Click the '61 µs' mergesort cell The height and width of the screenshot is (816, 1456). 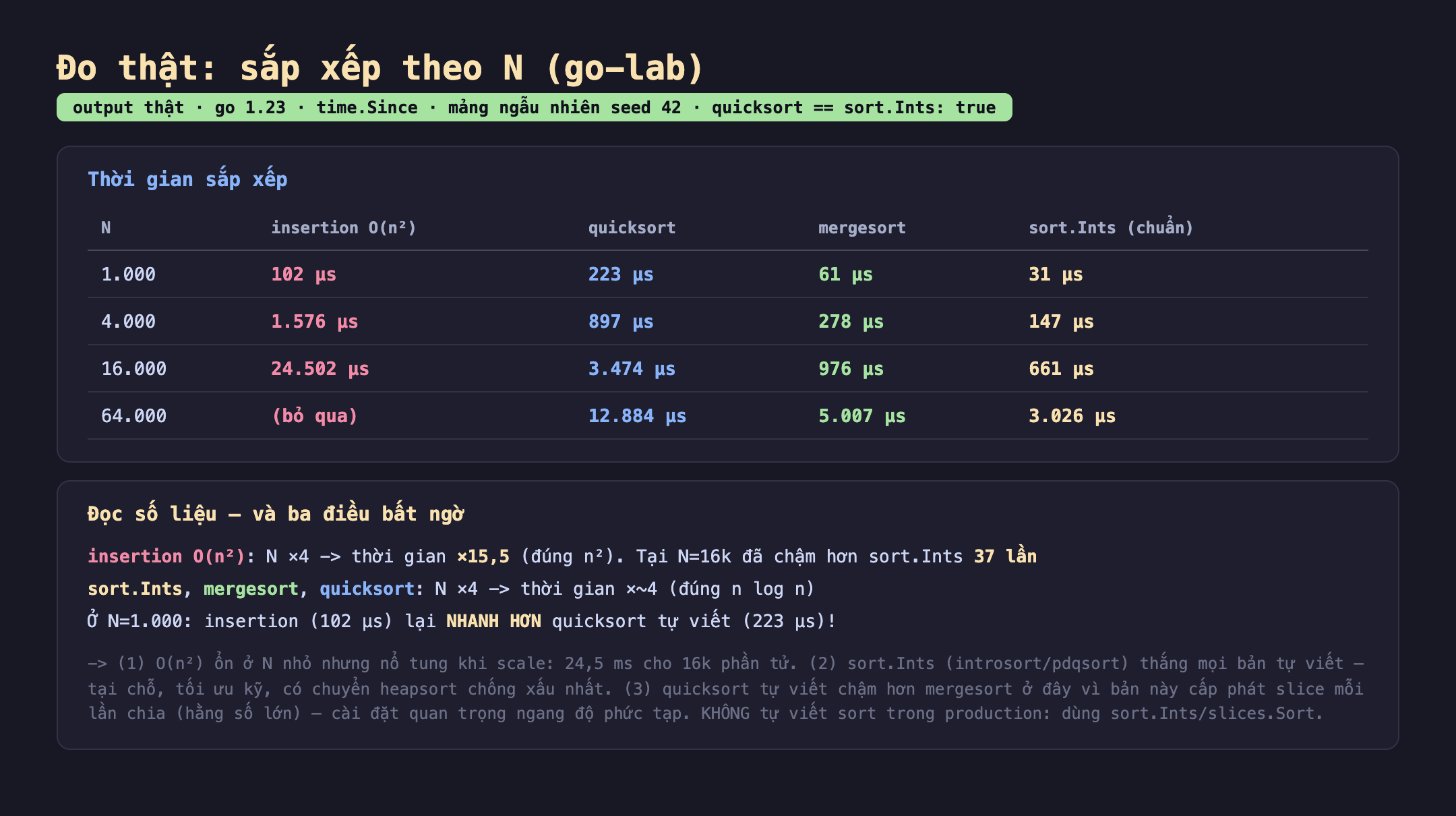tap(845, 274)
